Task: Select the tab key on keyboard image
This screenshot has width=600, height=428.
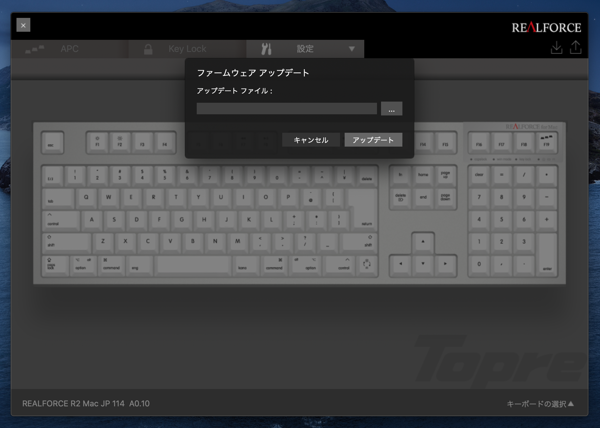Action: tap(58, 198)
